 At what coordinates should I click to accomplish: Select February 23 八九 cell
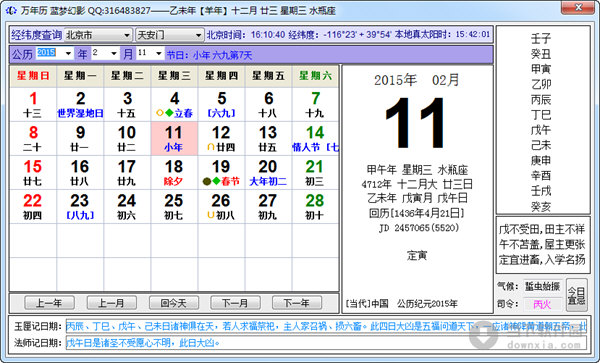click(x=80, y=207)
